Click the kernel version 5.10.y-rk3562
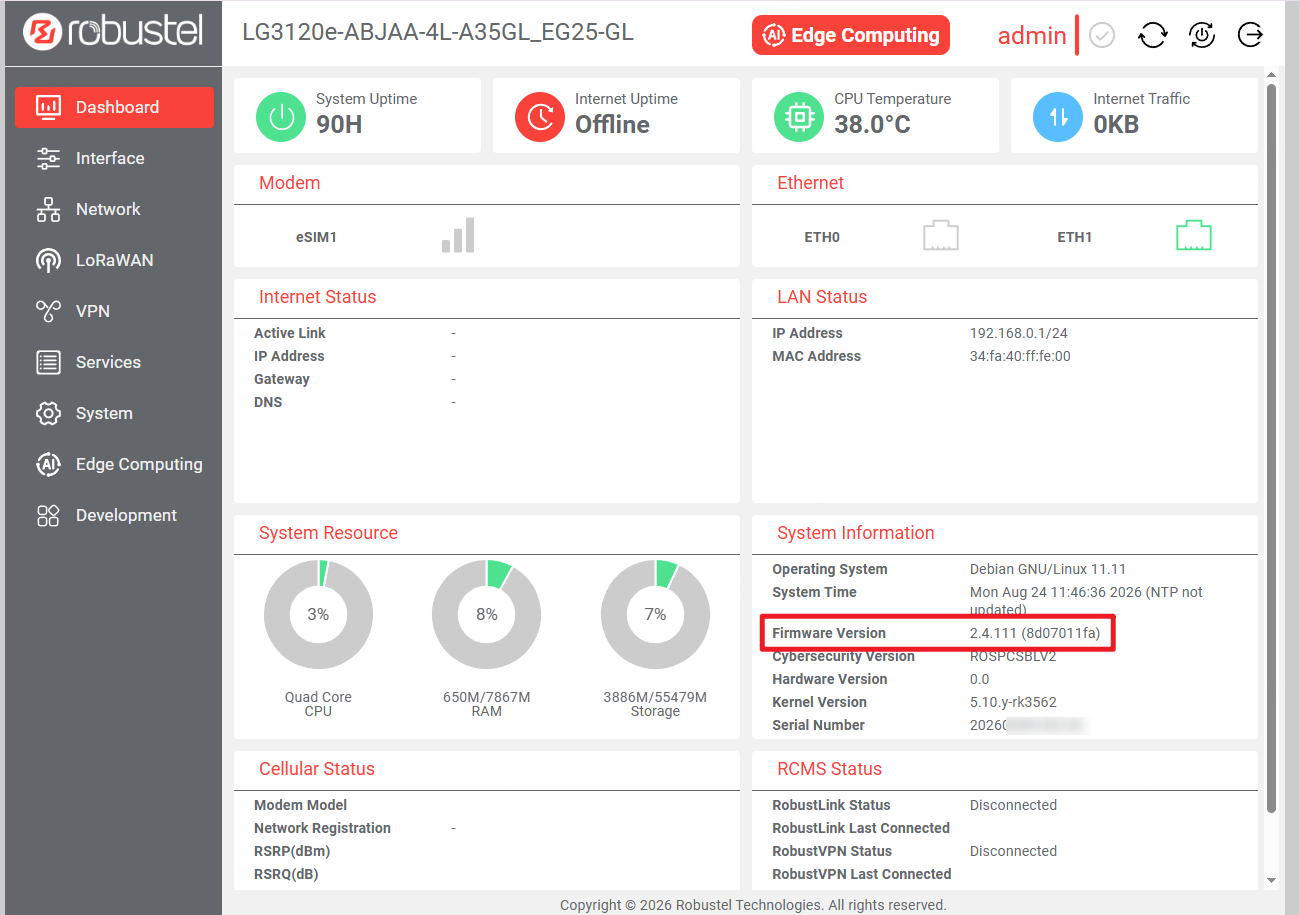This screenshot has width=1299, height=915. coord(1013,702)
